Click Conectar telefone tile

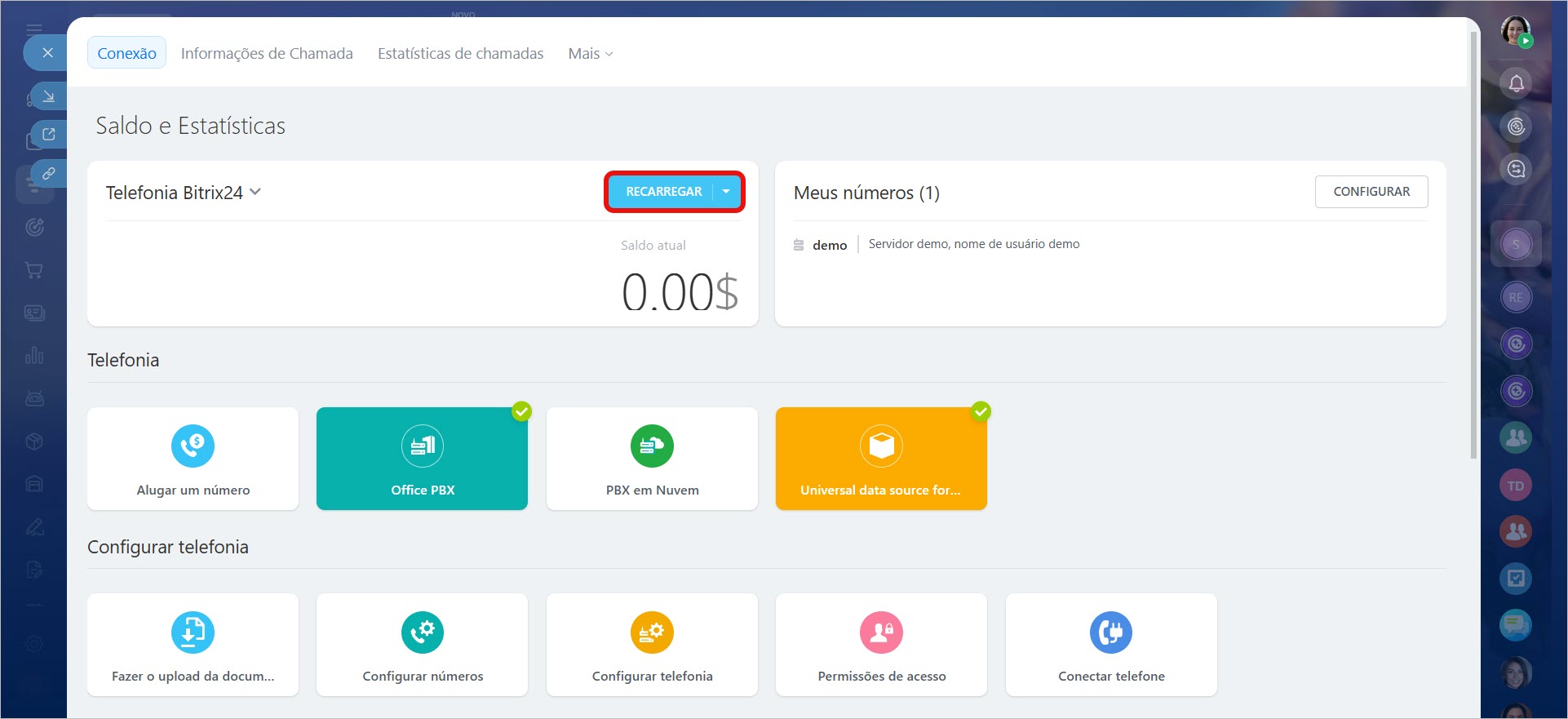1111,645
